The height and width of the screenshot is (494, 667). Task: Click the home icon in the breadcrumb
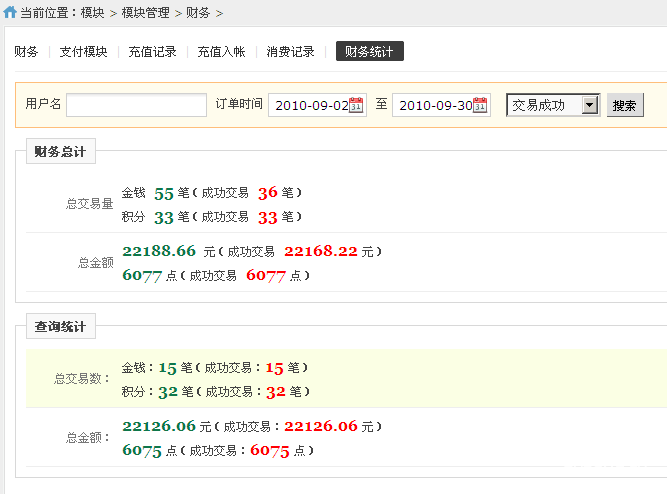10,13
